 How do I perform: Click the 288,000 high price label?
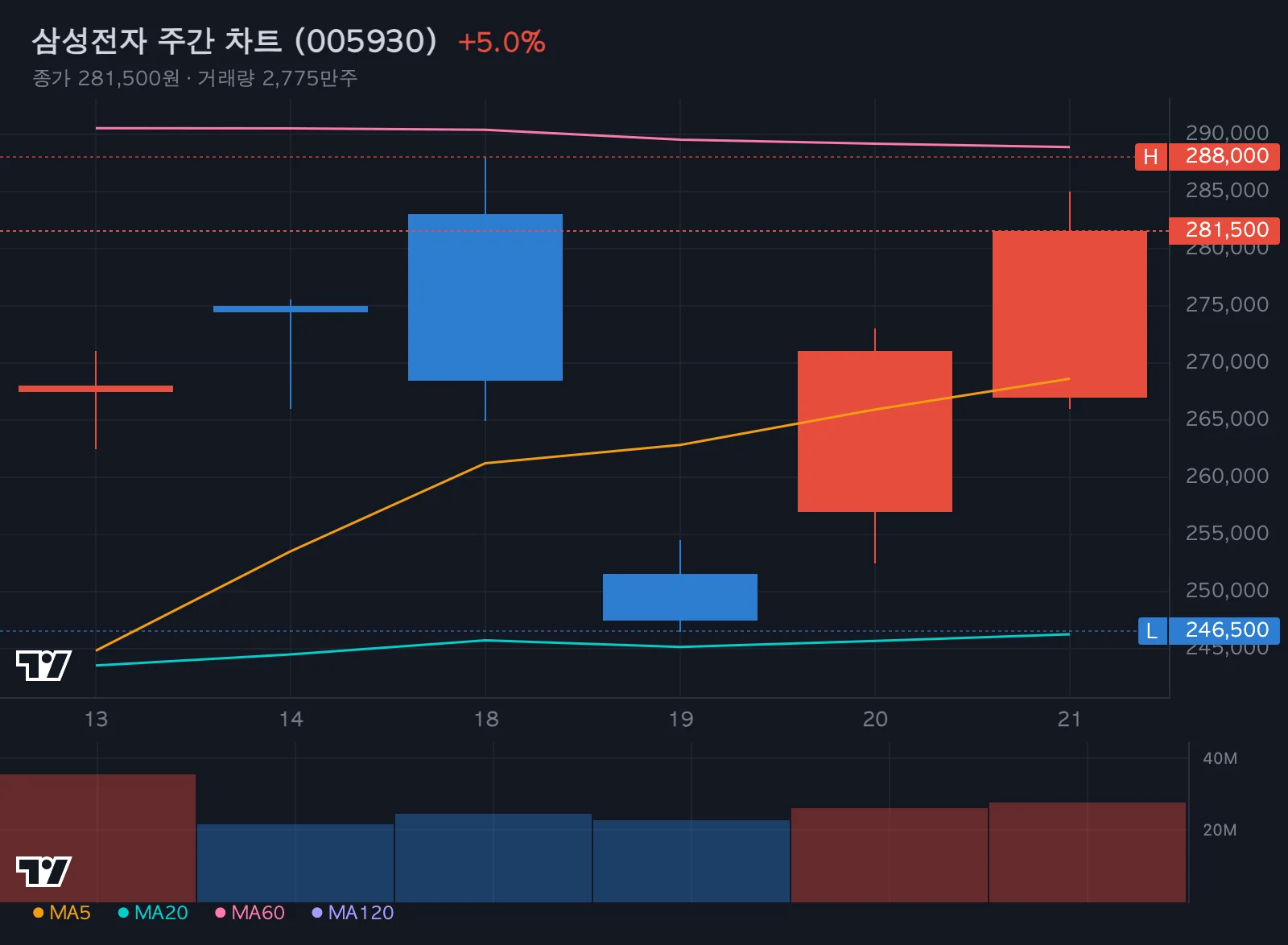[1224, 156]
